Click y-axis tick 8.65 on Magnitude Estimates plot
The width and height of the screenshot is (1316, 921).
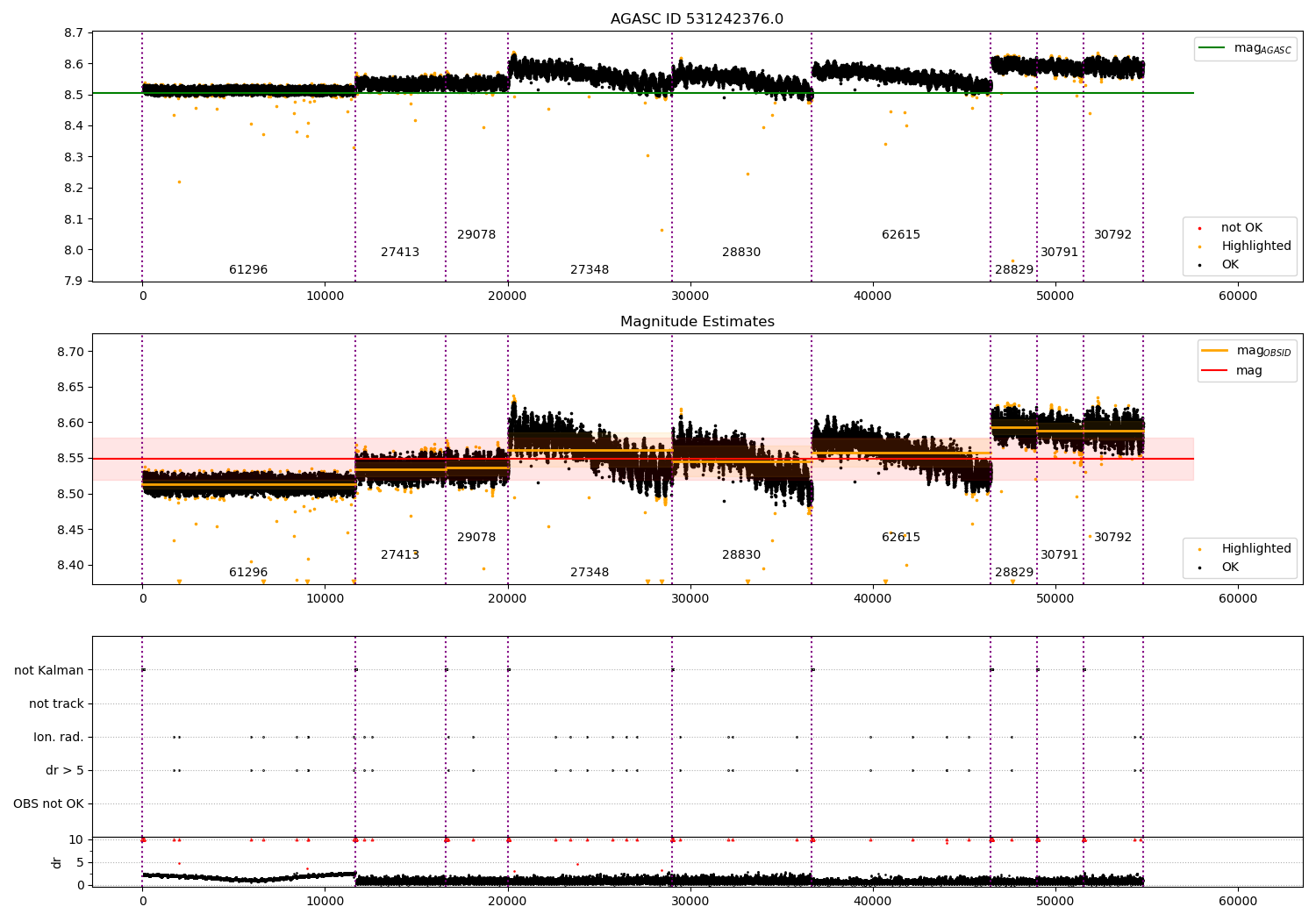click(x=71, y=387)
